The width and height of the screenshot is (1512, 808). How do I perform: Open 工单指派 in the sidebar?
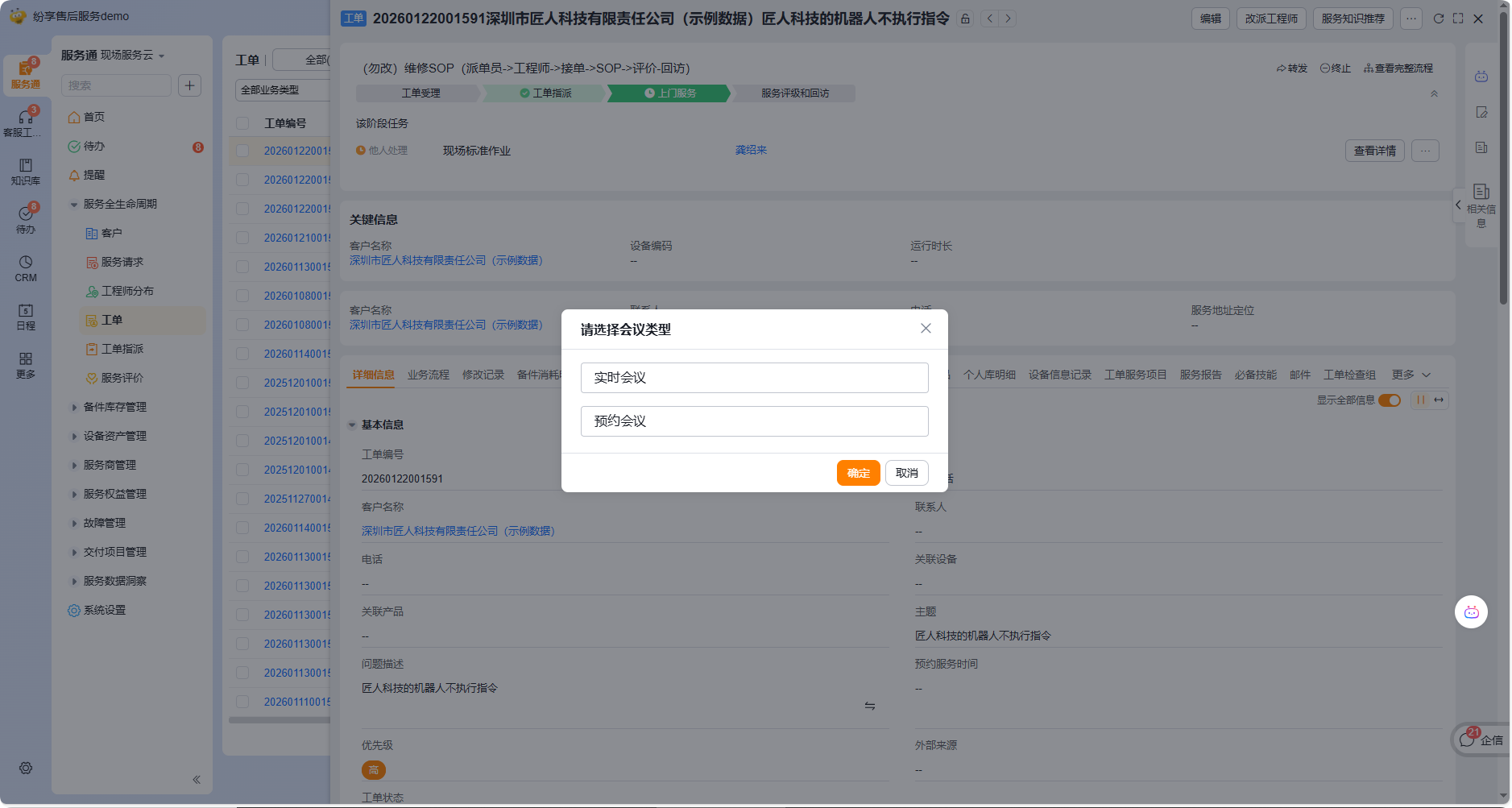[x=122, y=349]
